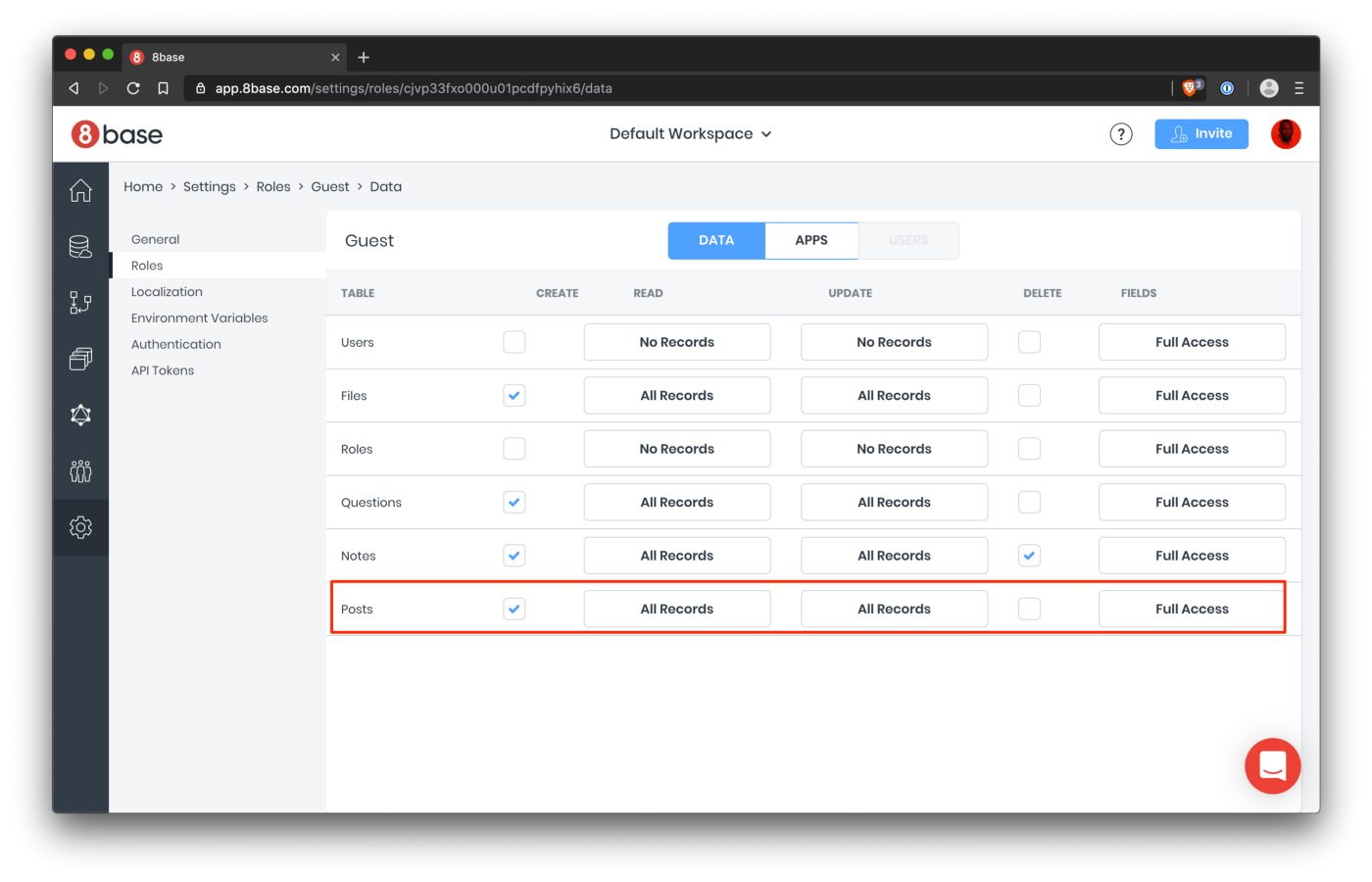Click the browser forward arrow
Viewport: 1372px width, 882px height.
pyautogui.click(x=103, y=88)
